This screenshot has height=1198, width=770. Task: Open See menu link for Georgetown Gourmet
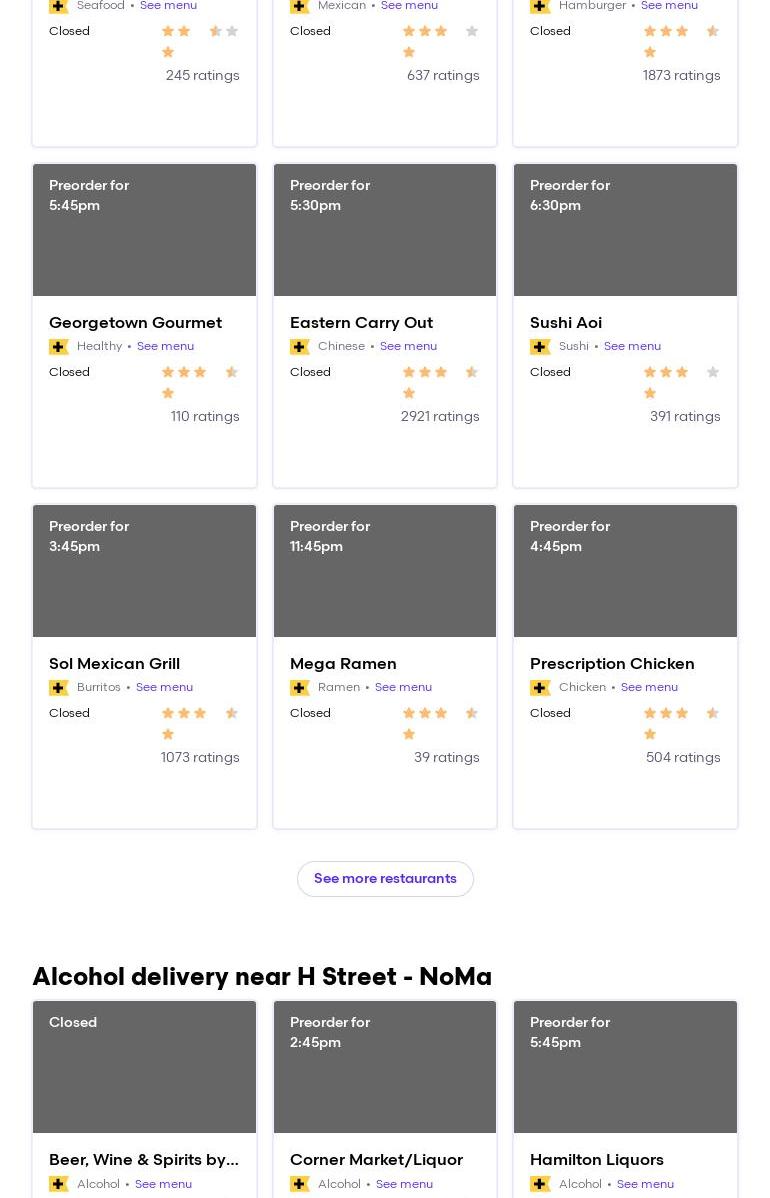point(165,346)
